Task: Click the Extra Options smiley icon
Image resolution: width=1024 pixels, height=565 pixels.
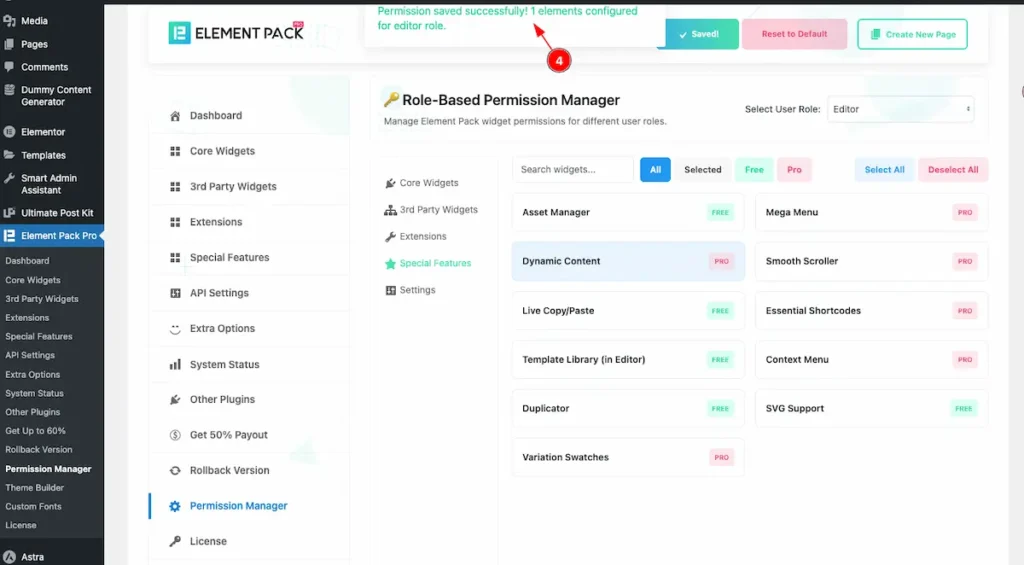Action: (x=175, y=329)
